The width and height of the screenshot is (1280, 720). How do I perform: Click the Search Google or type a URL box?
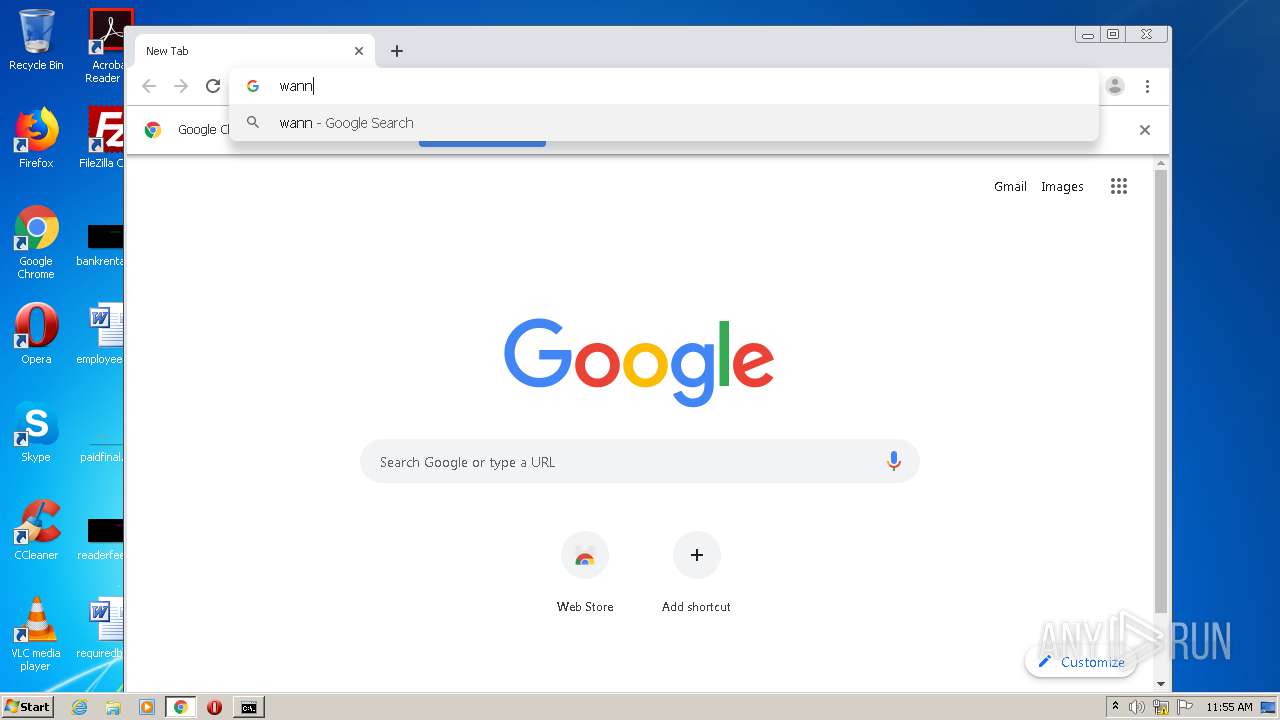640,461
